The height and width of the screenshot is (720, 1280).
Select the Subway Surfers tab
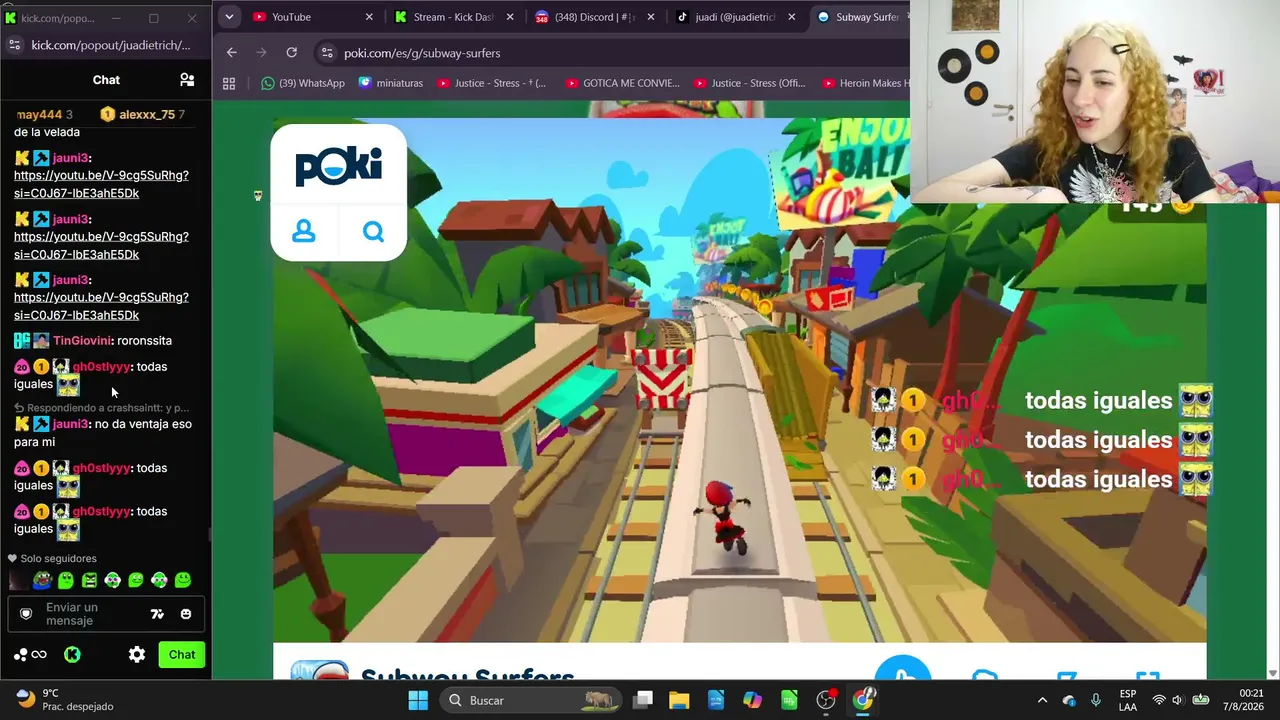[859, 17]
